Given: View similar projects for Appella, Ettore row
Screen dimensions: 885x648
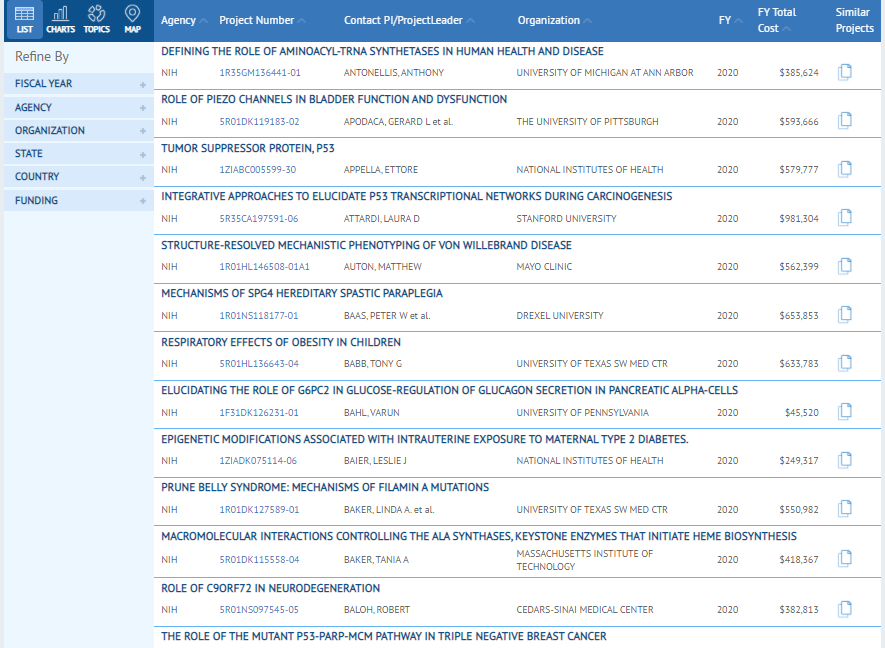Looking at the screenshot, I should 844,169.
